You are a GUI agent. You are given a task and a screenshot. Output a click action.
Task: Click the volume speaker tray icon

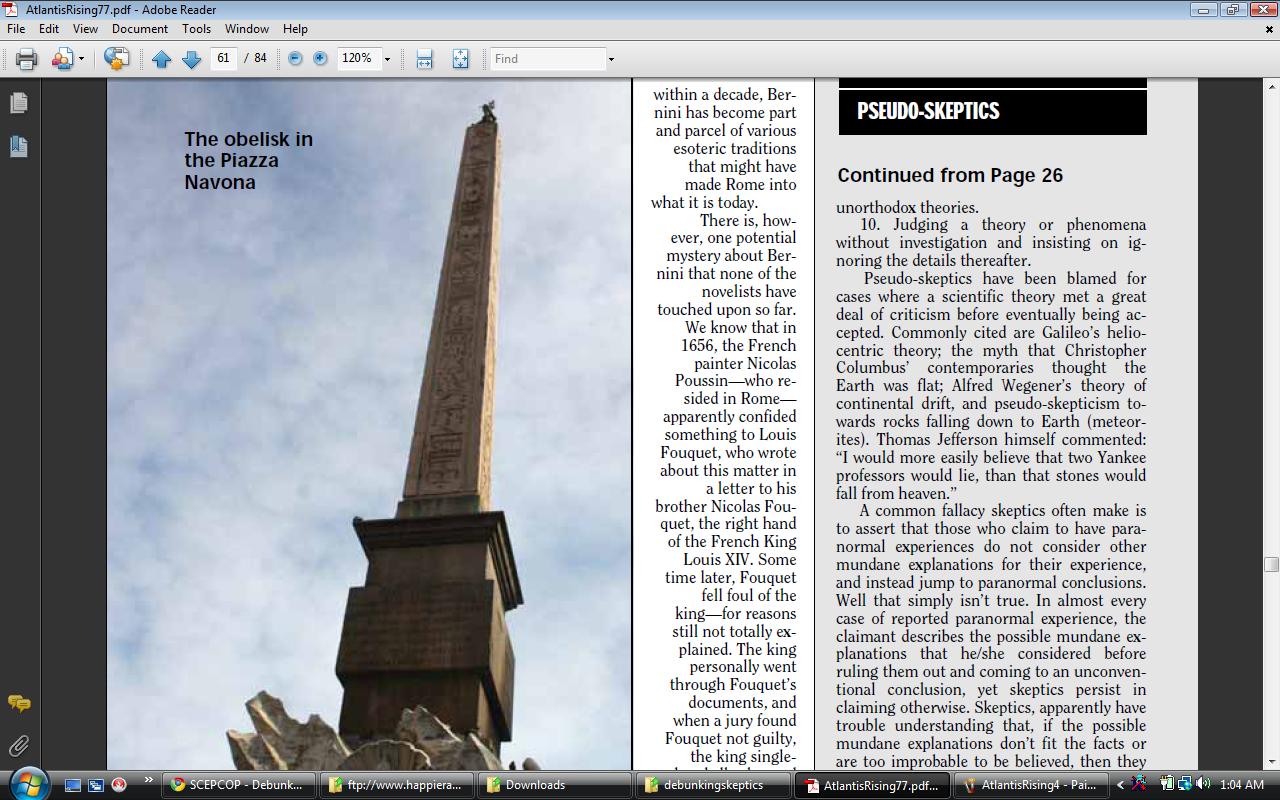(x=1203, y=784)
